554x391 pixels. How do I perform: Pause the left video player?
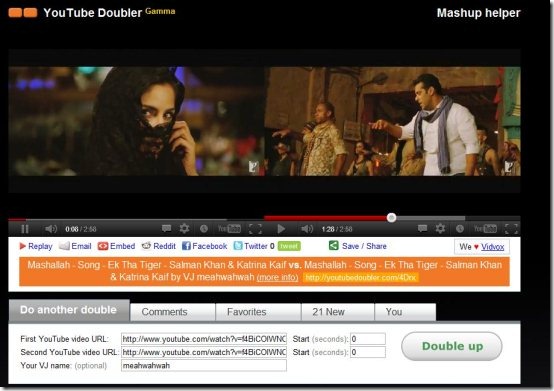click(x=25, y=229)
